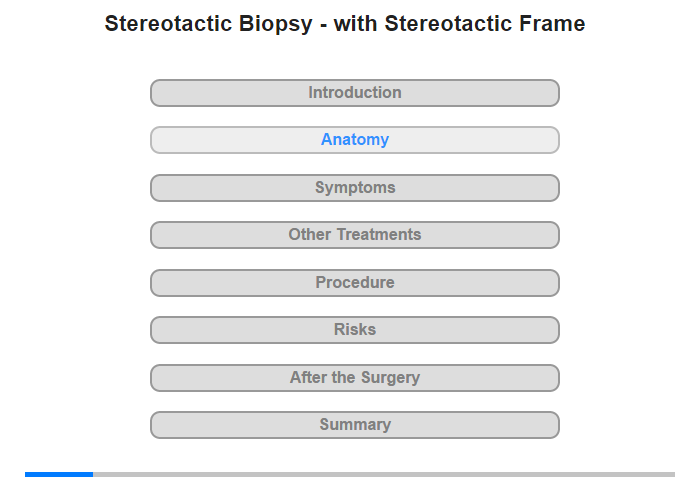Click the blue filled part of progress bar
This screenshot has height=480, width=700.
[x=59, y=474]
